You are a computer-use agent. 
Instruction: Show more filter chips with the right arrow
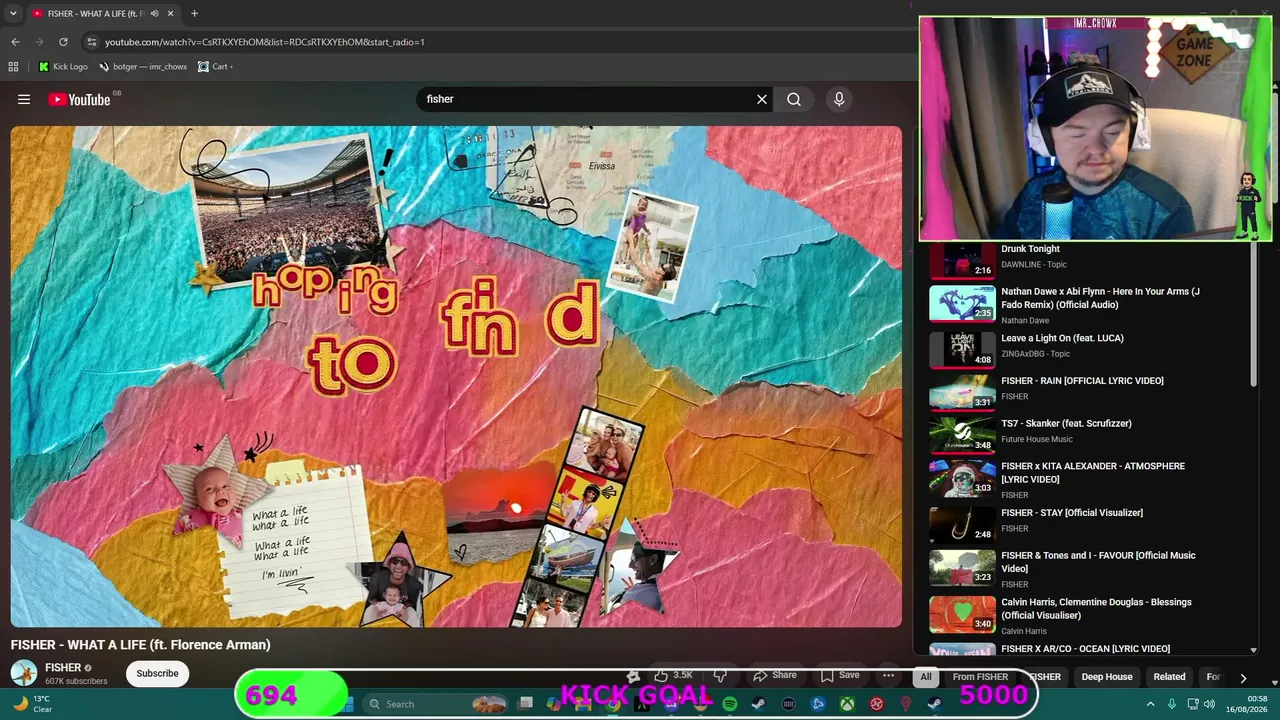(1243, 677)
